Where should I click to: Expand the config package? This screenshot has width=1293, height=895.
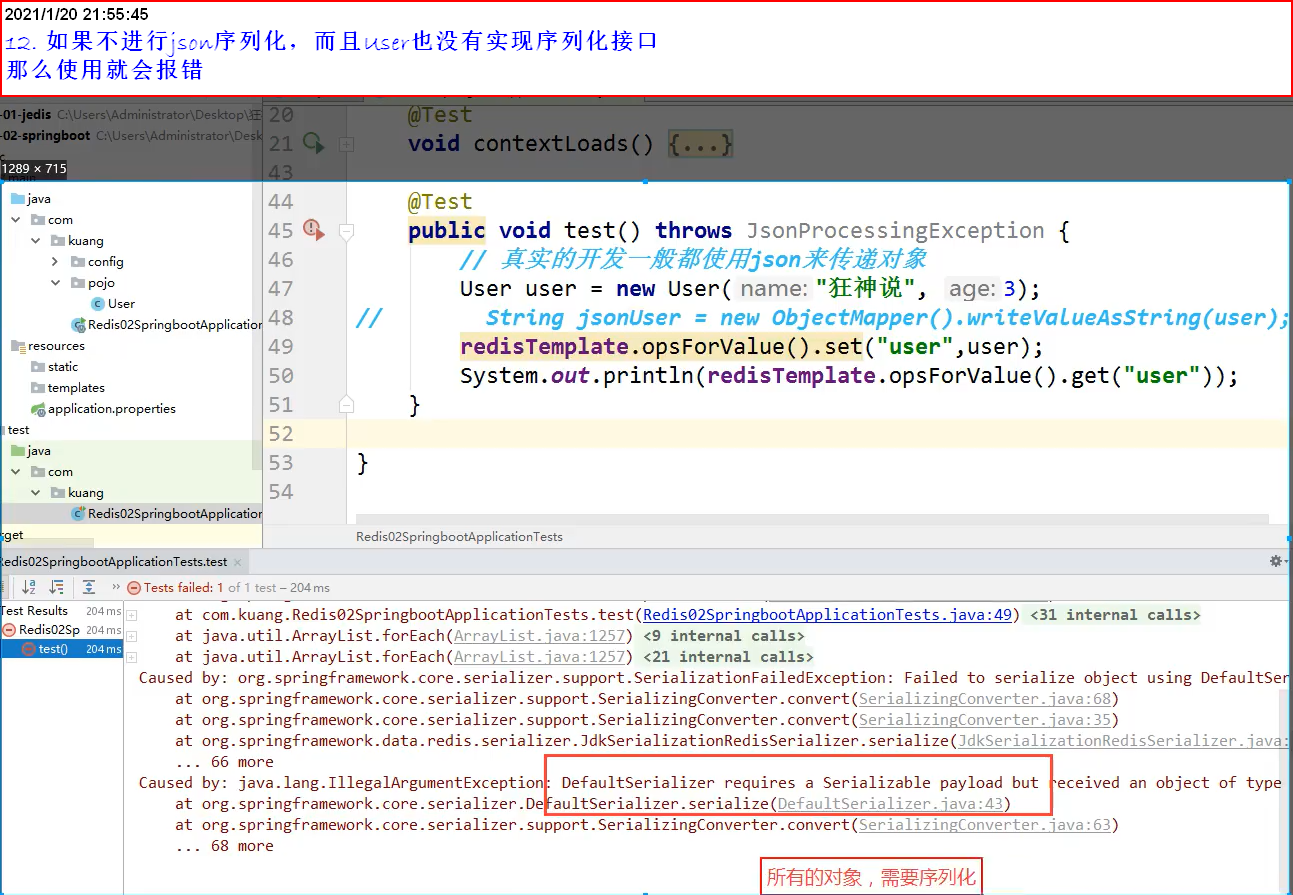pyautogui.click(x=56, y=262)
